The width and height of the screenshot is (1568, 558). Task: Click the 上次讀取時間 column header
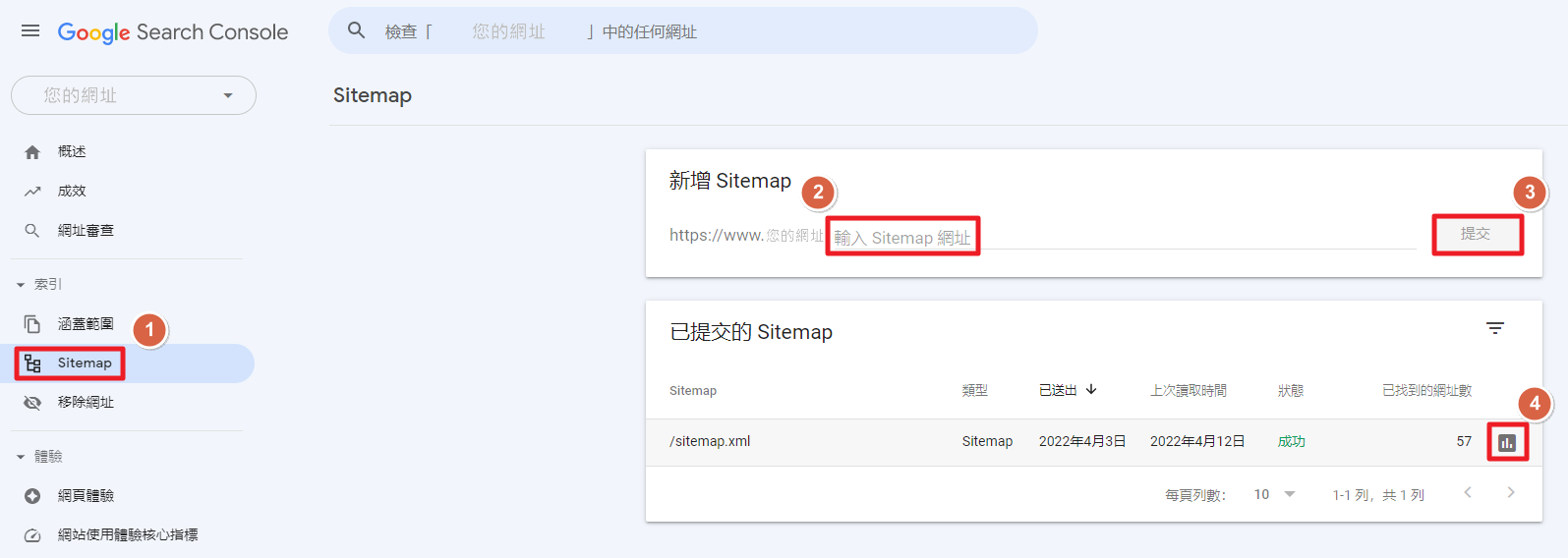click(x=1189, y=390)
